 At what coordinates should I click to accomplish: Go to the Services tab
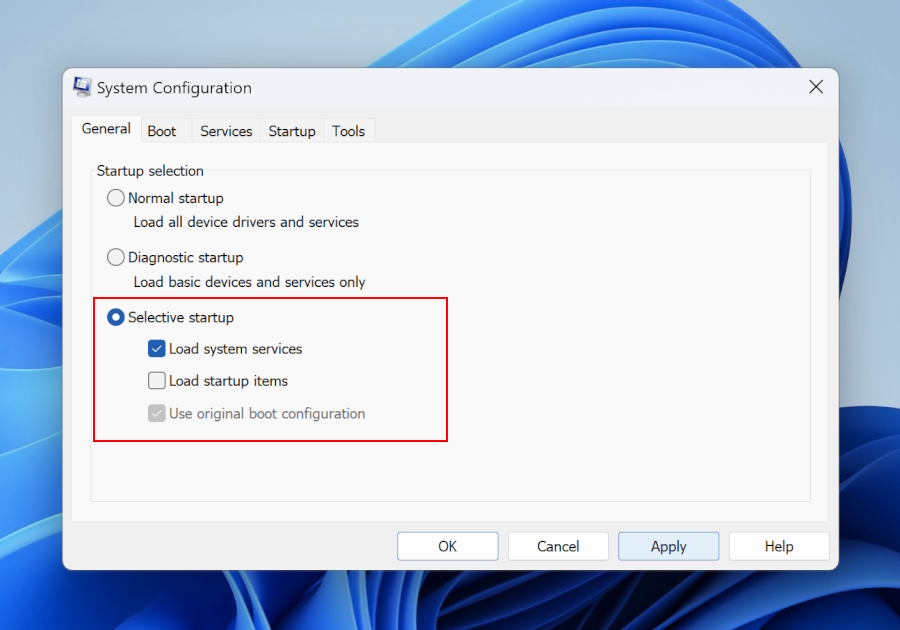[x=226, y=131]
